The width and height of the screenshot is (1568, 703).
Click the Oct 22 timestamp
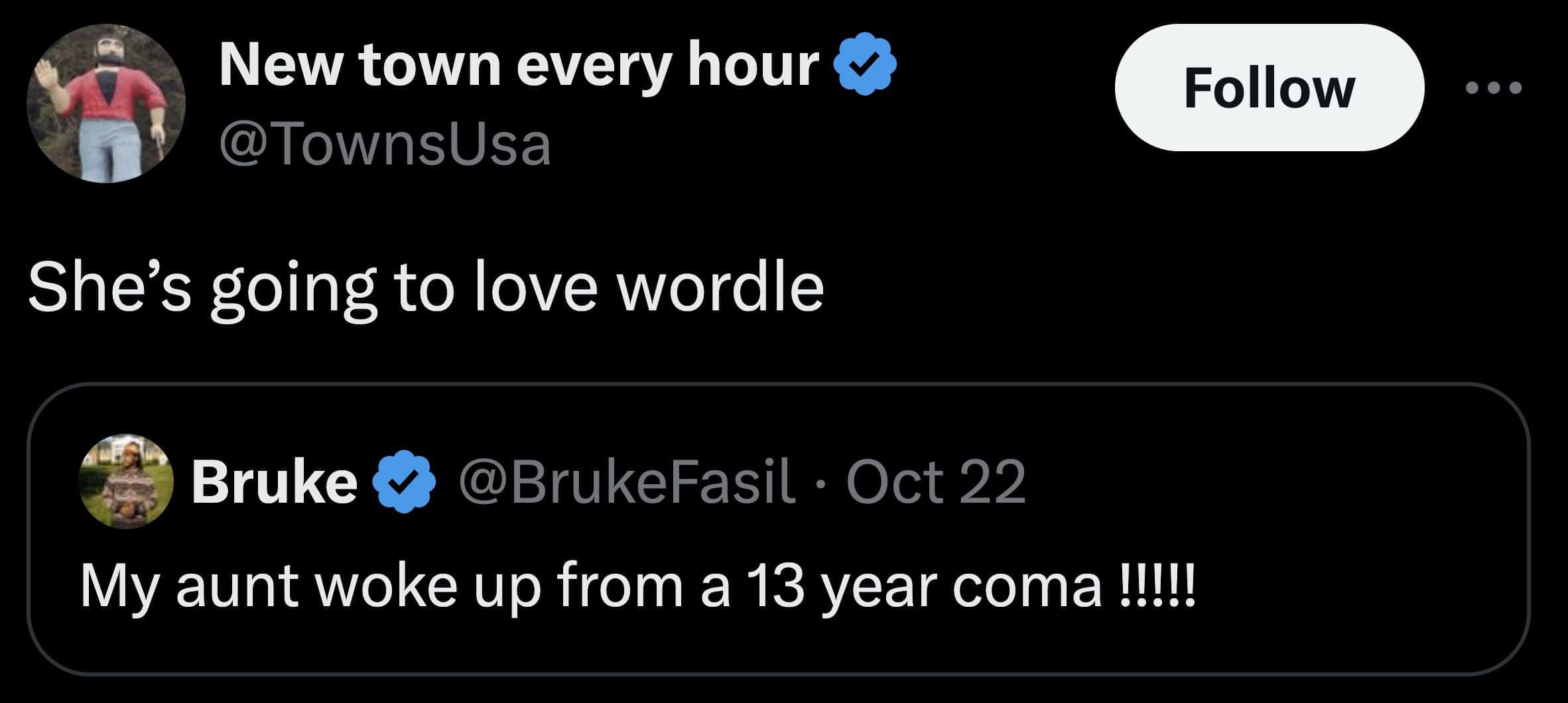coord(935,482)
